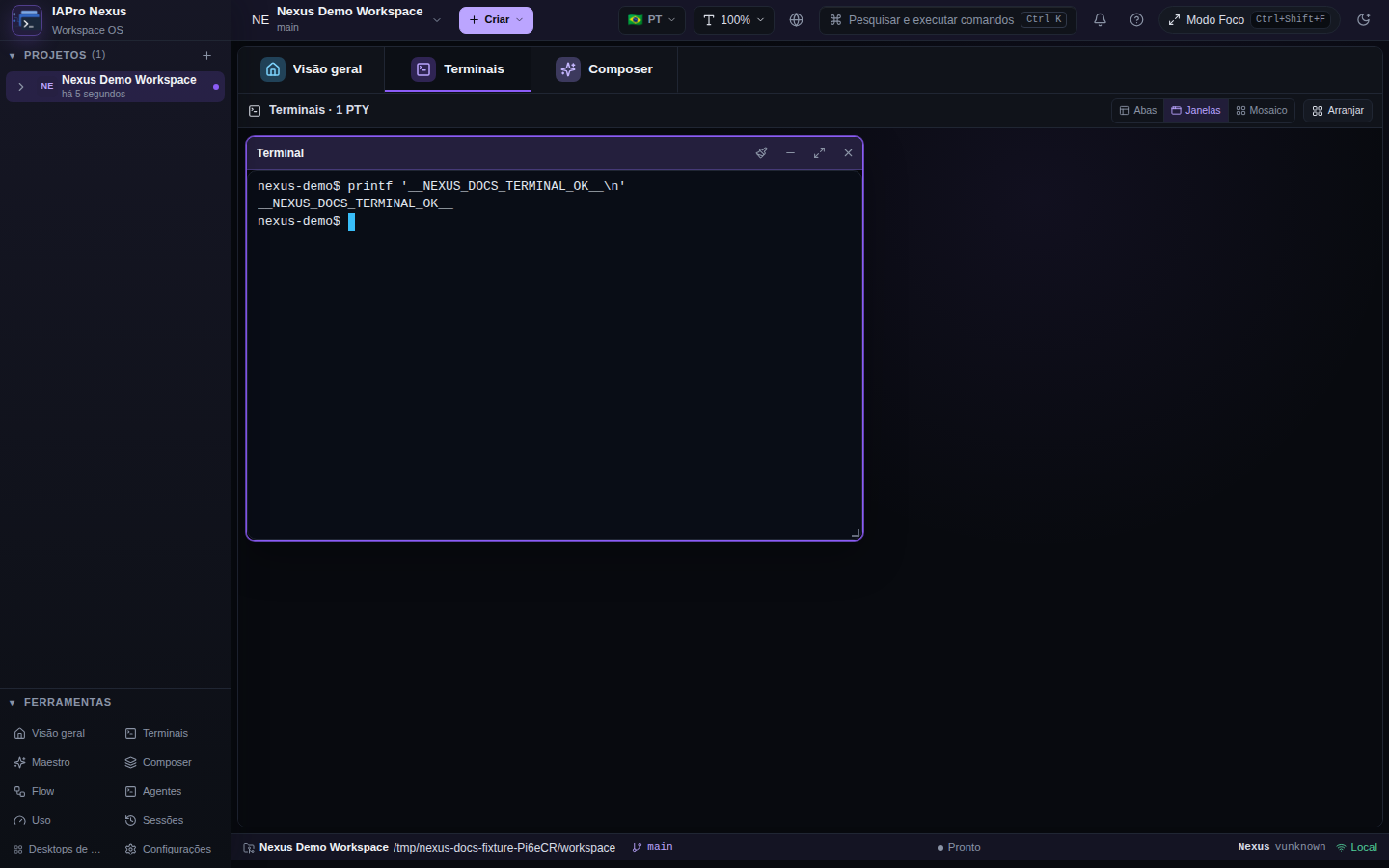Open the notifications bell
The image size is (1389, 868).
point(1100,19)
